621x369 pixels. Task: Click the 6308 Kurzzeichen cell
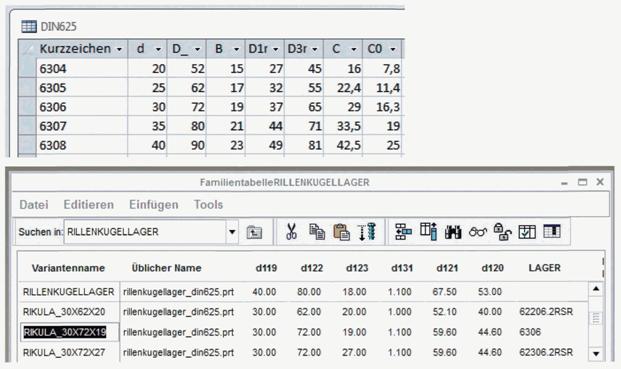coord(82,145)
